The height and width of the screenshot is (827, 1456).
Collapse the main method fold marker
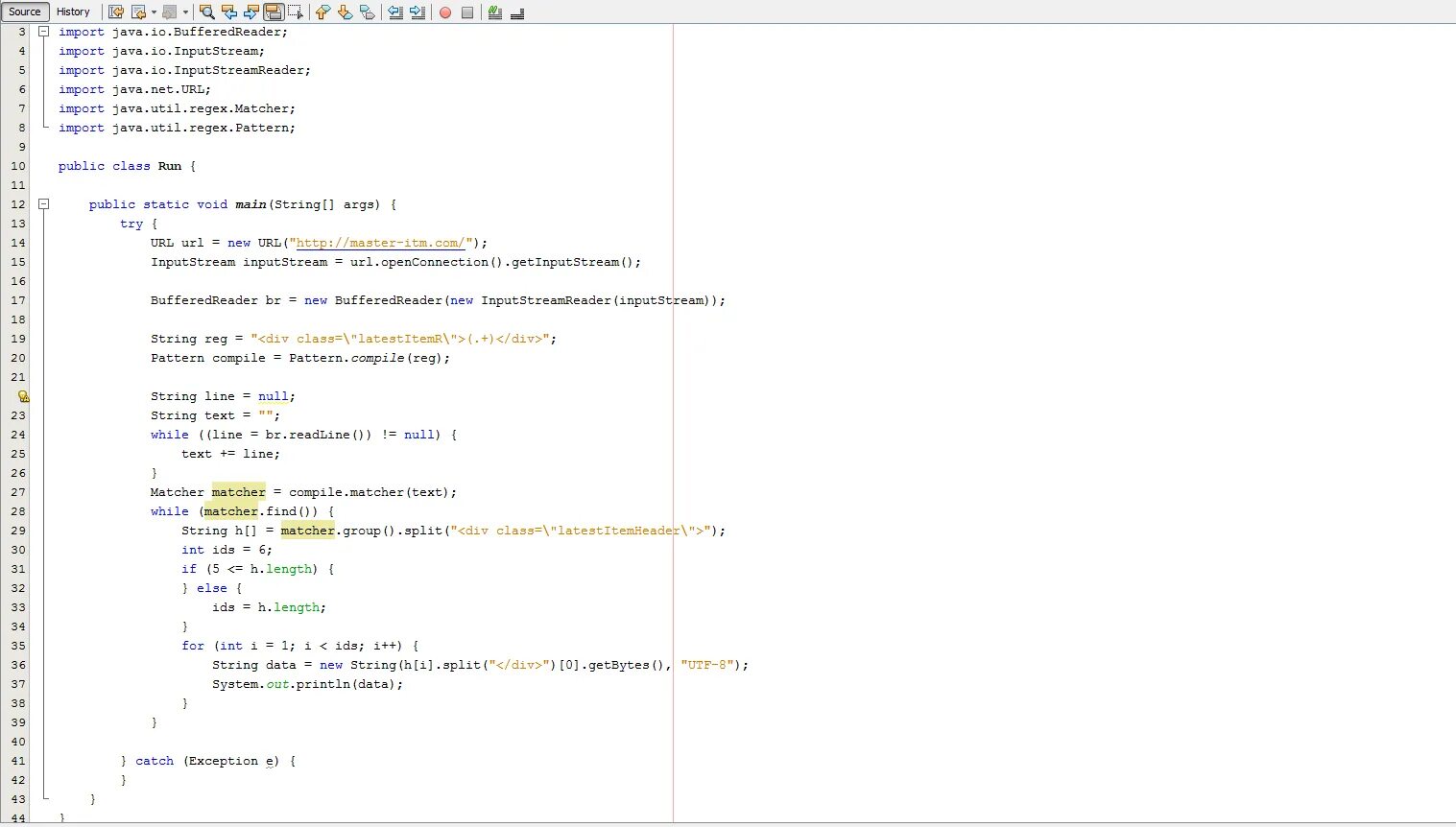point(43,204)
